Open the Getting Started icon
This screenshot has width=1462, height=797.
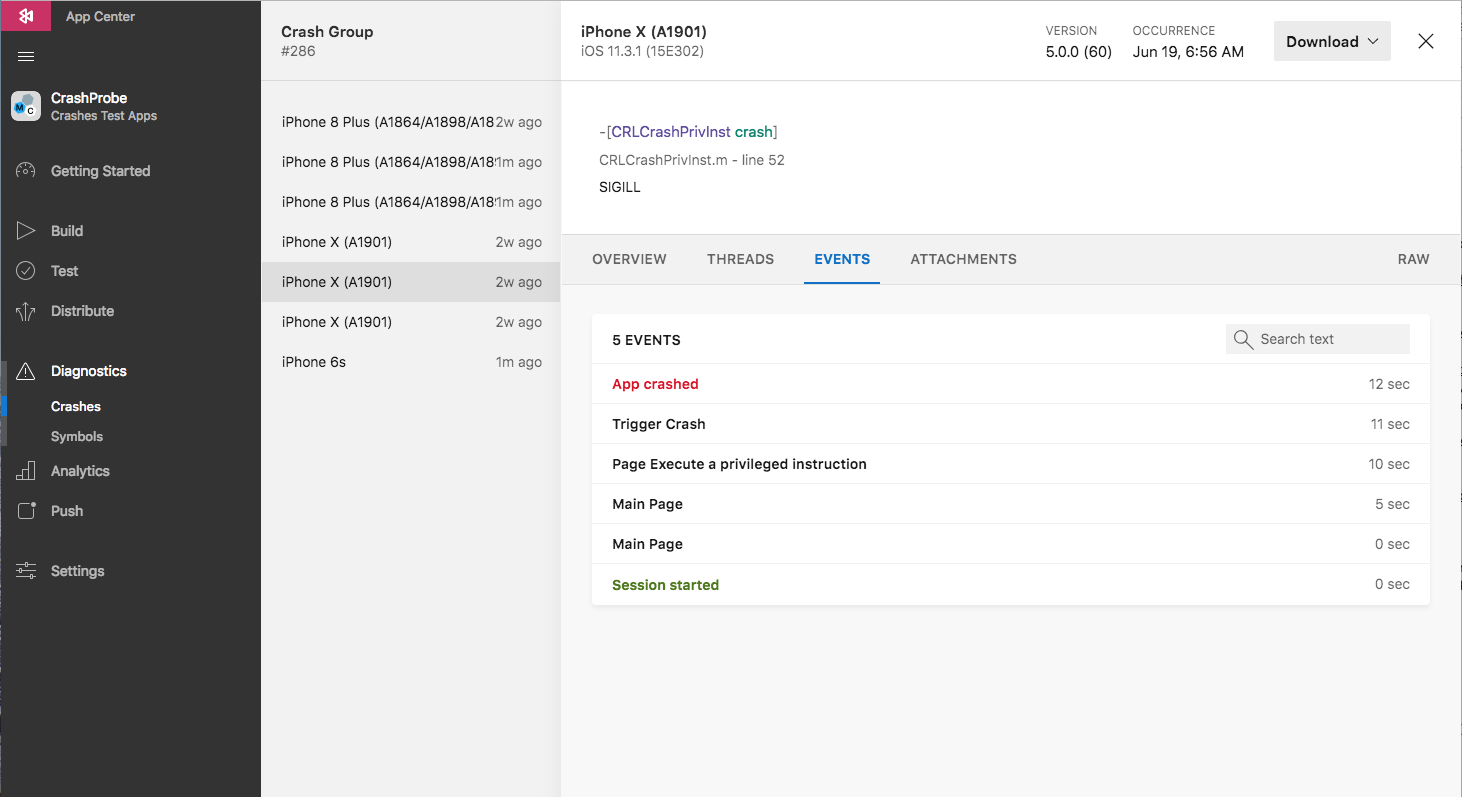pyautogui.click(x=26, y=170)
